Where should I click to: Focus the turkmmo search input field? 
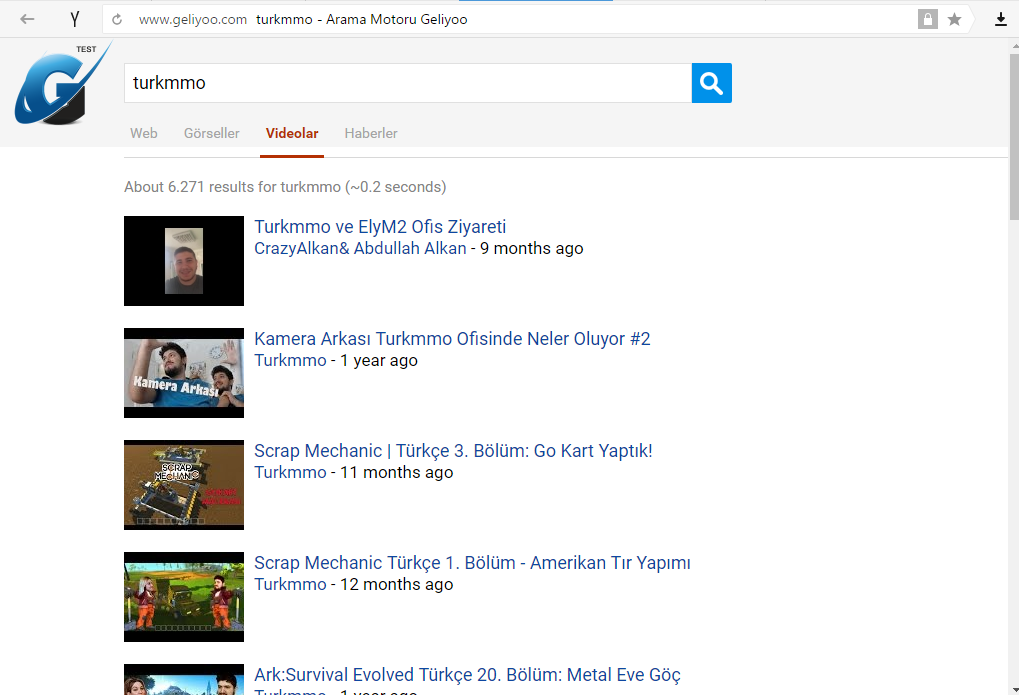407,83
